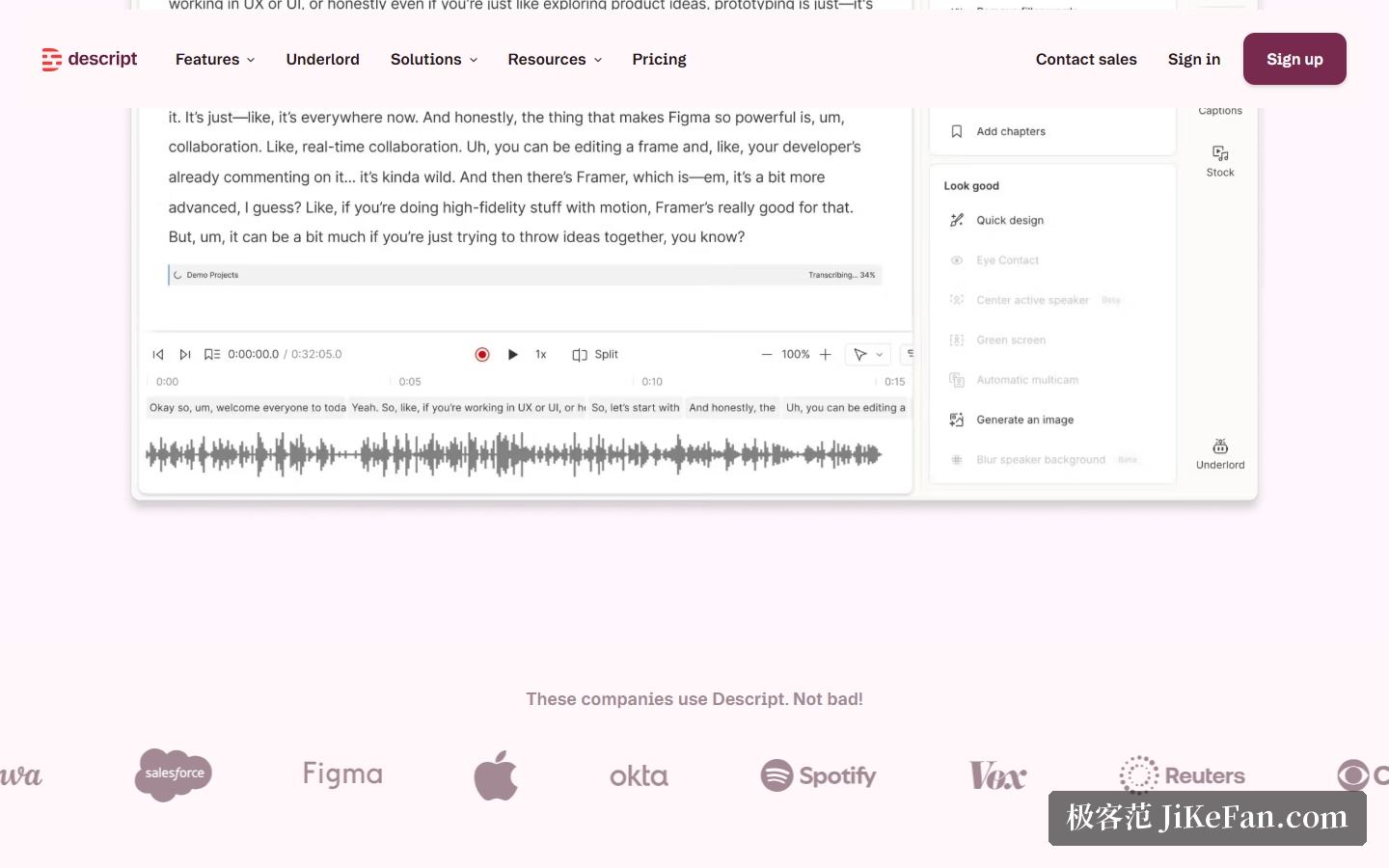The height and width of the screenshot is (868, 1389).
Task: Click the Blur speaker background icon
Action: tap(957, 460)
